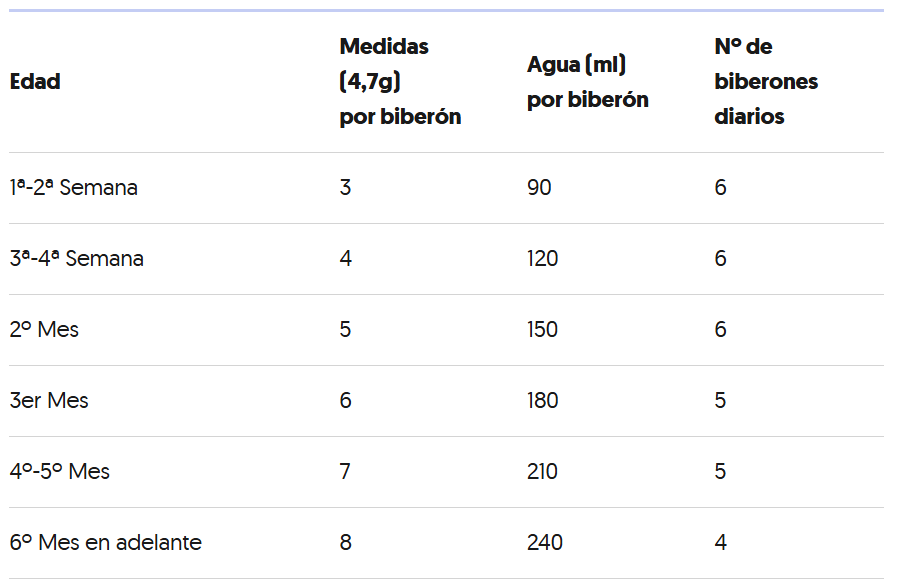This screenshot has height=585, width=899.
Task: Click the Edad column header
Action: pos(35,82)
